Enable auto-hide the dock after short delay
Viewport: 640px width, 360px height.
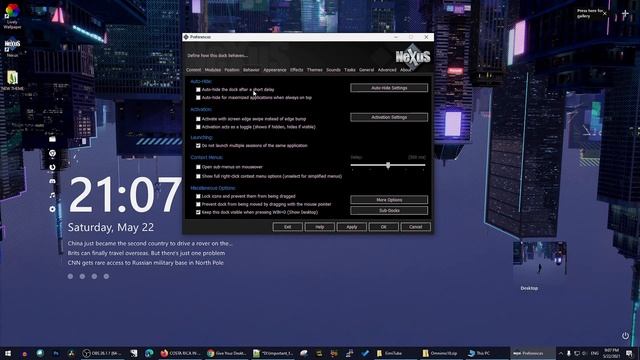(198, 90)
